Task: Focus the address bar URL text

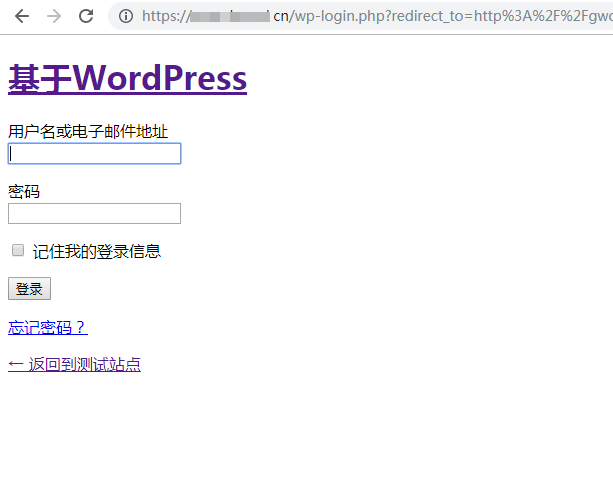Action: 377,16
